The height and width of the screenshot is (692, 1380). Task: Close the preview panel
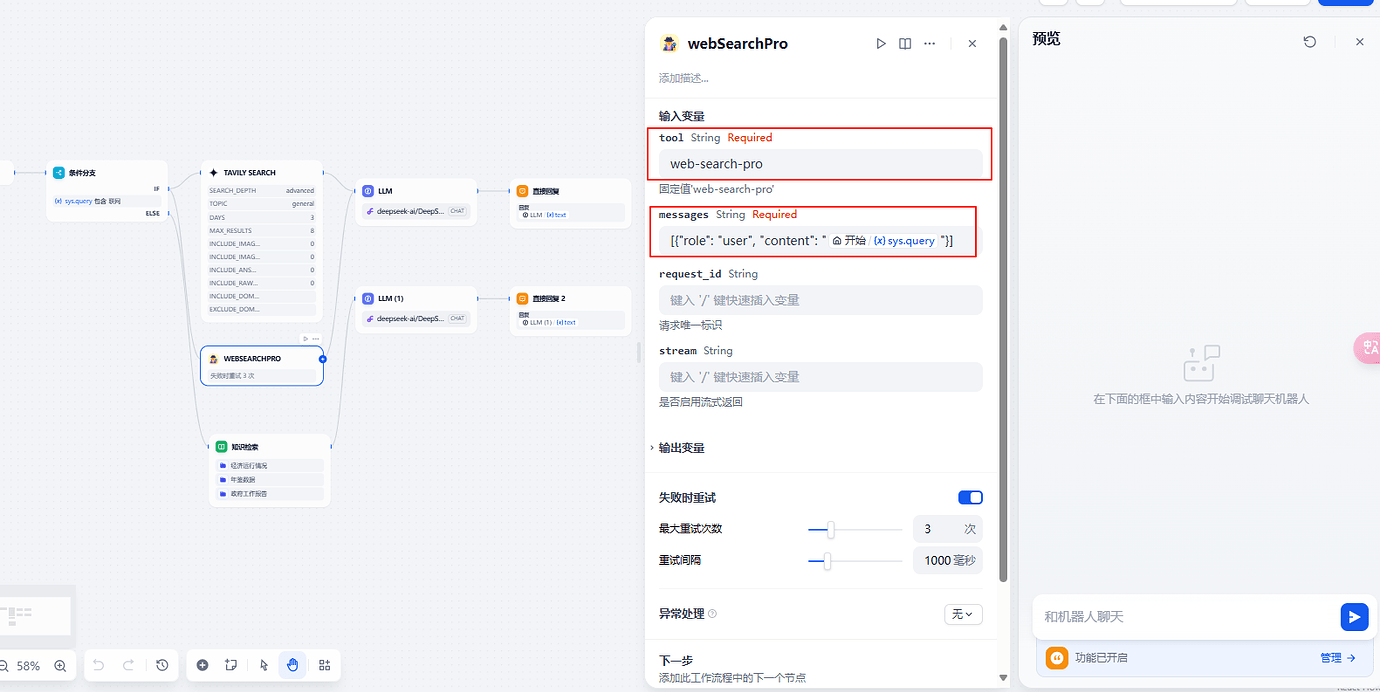click(x=1359, y=42)
